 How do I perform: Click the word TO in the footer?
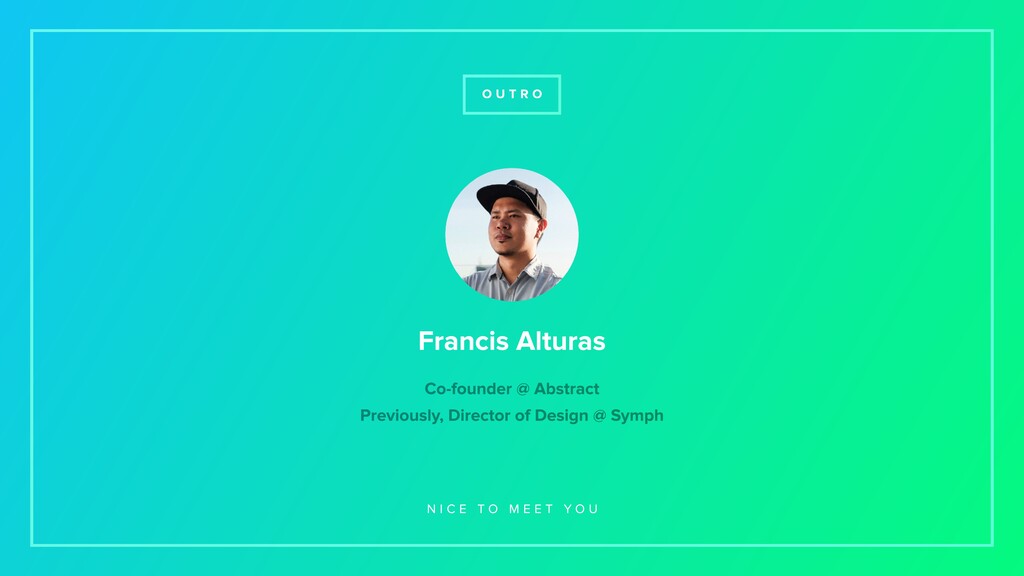[488, 509]
